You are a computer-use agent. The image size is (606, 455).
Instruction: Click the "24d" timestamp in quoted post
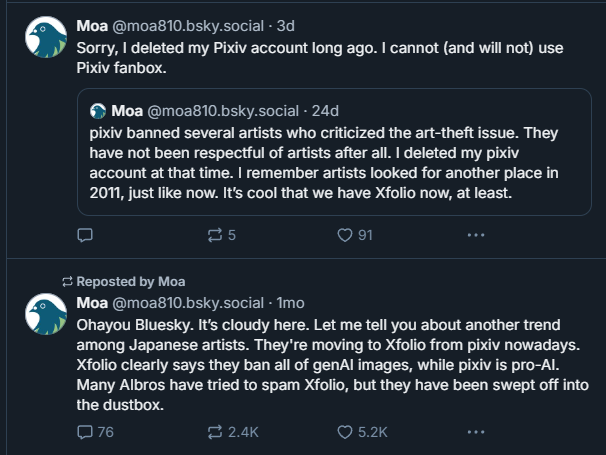pyautogui.click(x=325, y=110)
